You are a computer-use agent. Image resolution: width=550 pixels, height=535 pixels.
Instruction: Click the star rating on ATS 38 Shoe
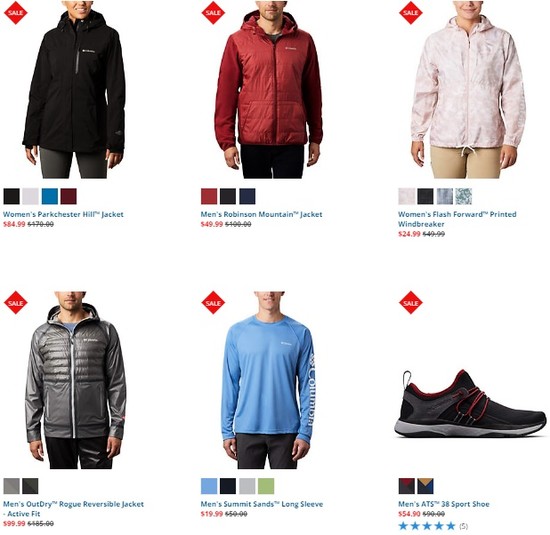427,526
